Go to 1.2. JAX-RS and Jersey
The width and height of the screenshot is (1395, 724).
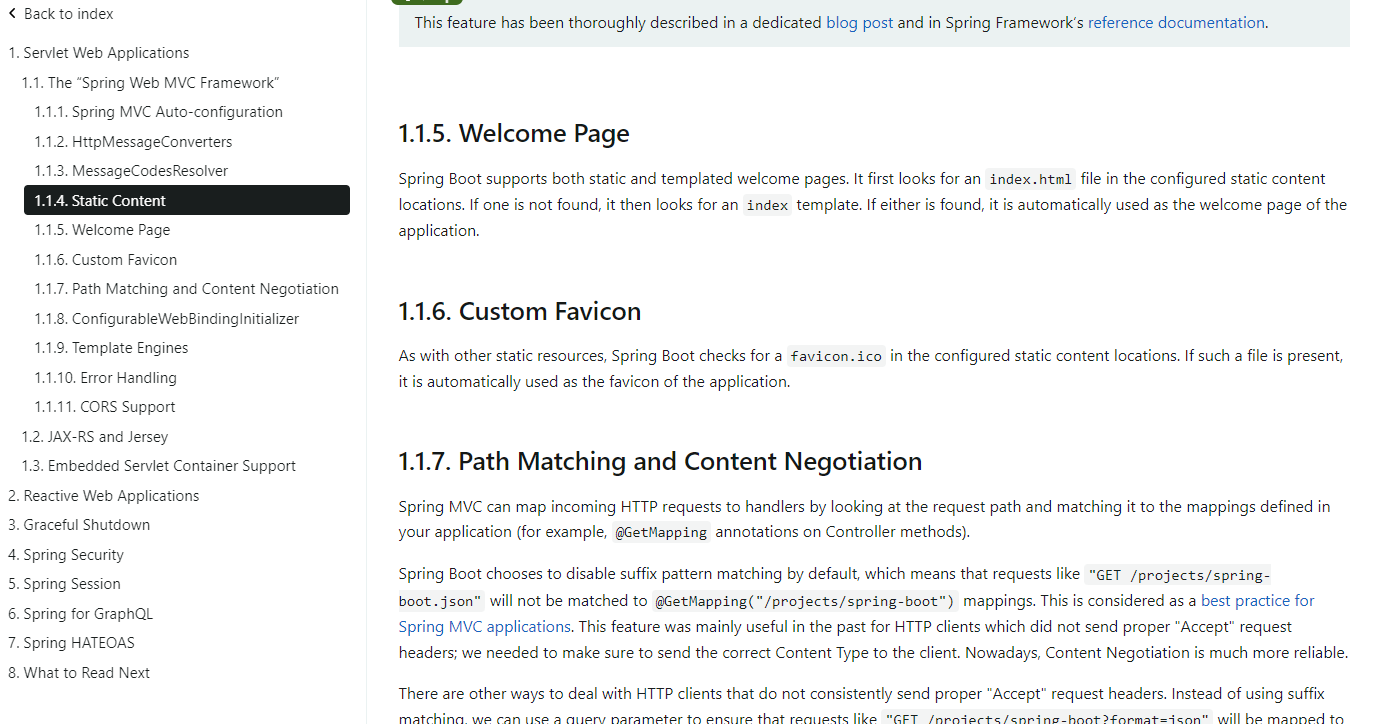(x=95, y=437)
